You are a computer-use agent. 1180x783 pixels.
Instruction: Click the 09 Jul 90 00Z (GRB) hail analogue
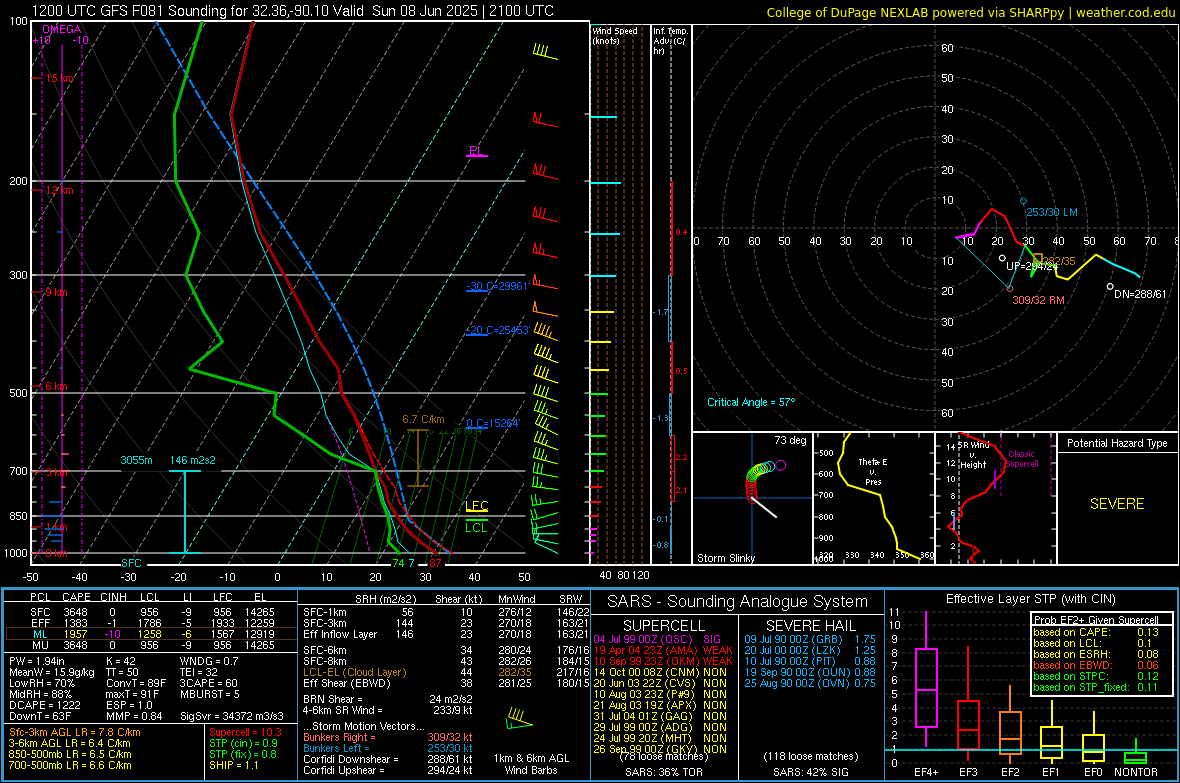tap(810, 639)
